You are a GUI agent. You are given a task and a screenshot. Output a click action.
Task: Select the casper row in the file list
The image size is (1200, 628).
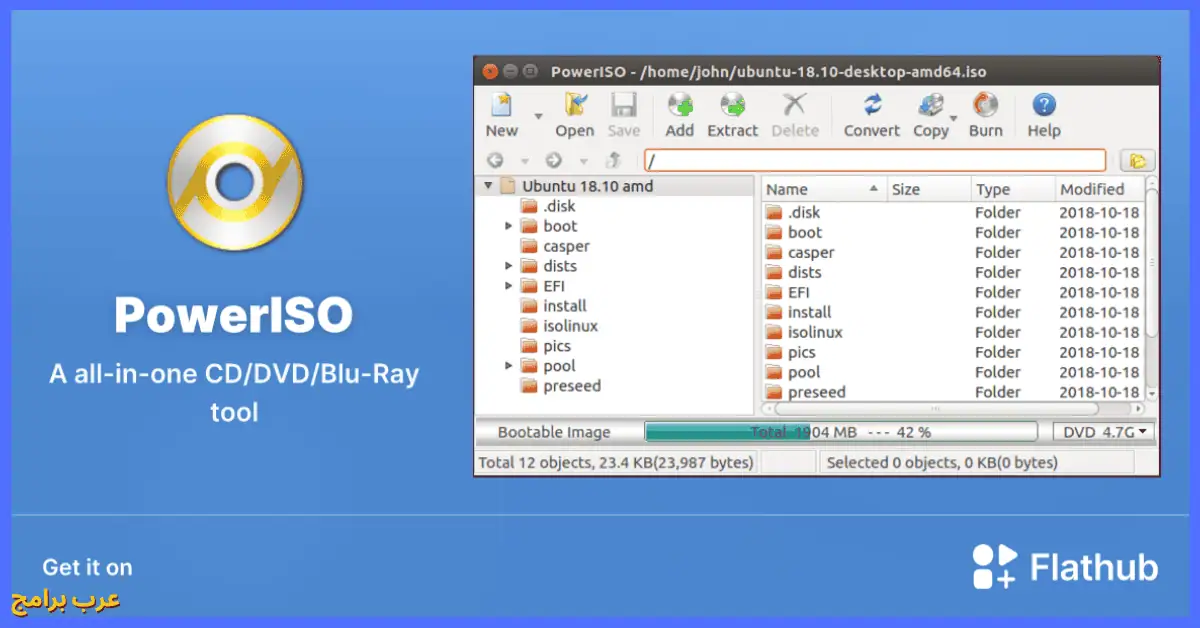952,252
